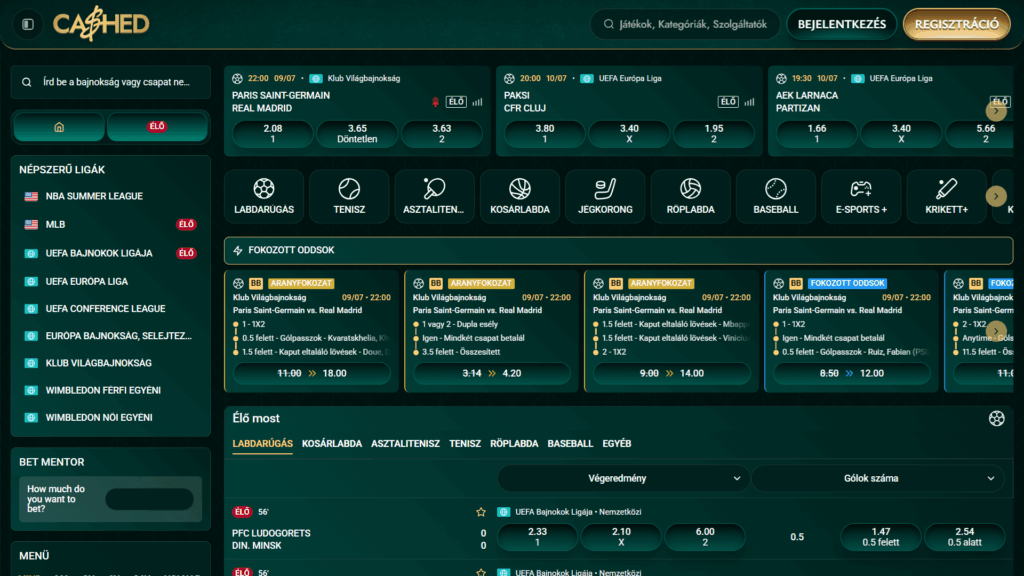Screen dimensions: 1024x576
Task: Switch to the ÉLŐ live view toggle
Action: click(x=157, y=127)
